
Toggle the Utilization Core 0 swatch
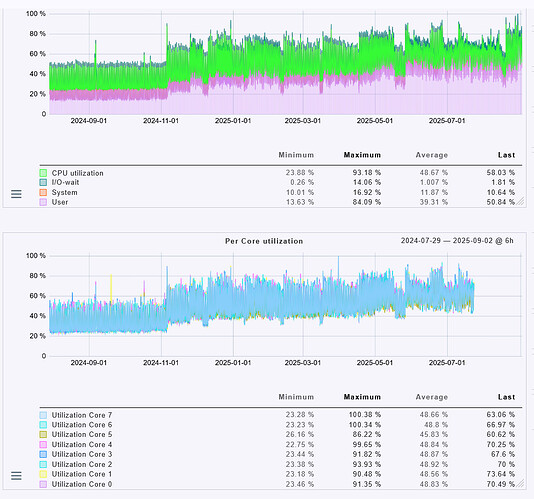pos(43,484)
